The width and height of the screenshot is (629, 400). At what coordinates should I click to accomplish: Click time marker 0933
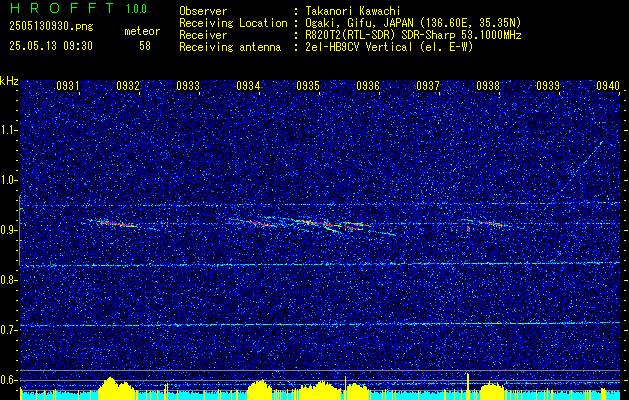click(x=188, y=85)
